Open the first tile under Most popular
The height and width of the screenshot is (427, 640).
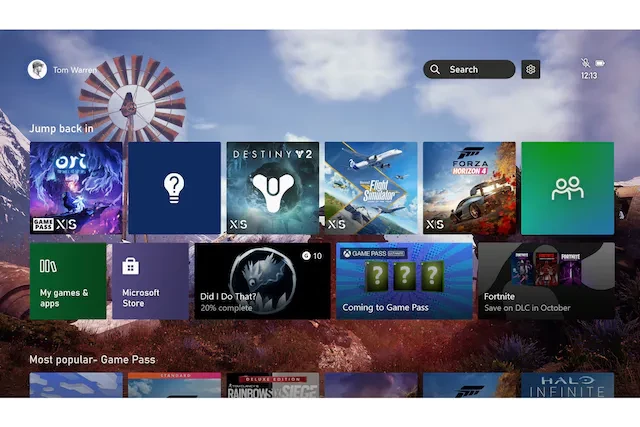76,385
